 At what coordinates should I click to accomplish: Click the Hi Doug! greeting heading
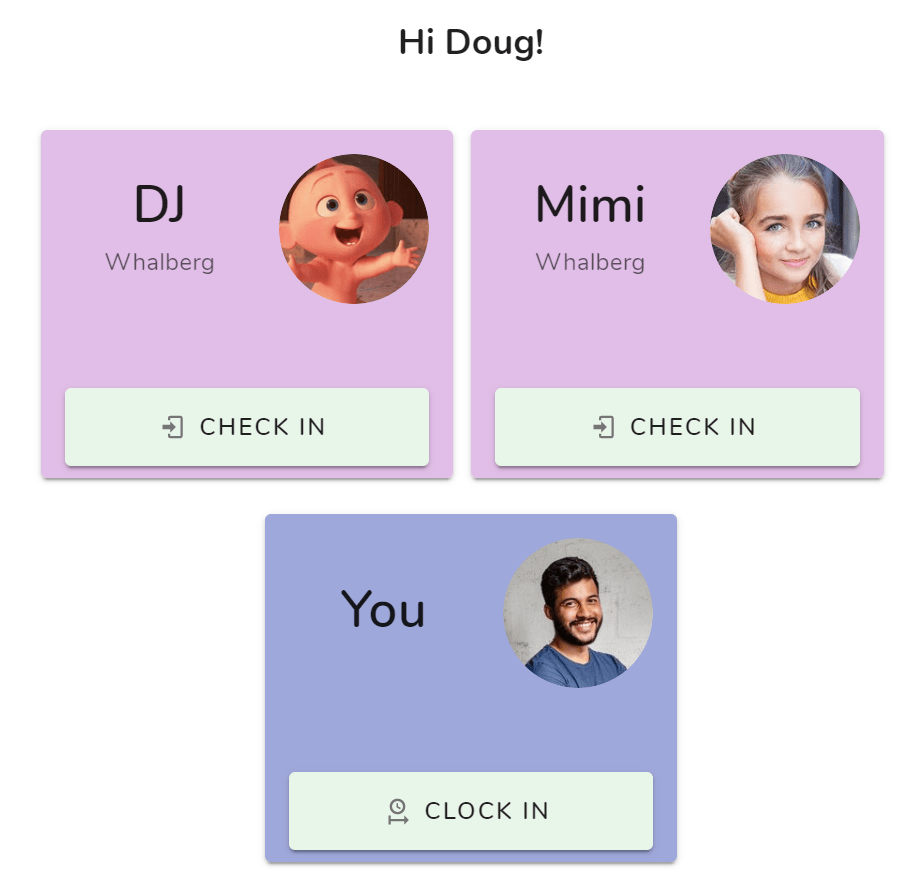(471, 42)
